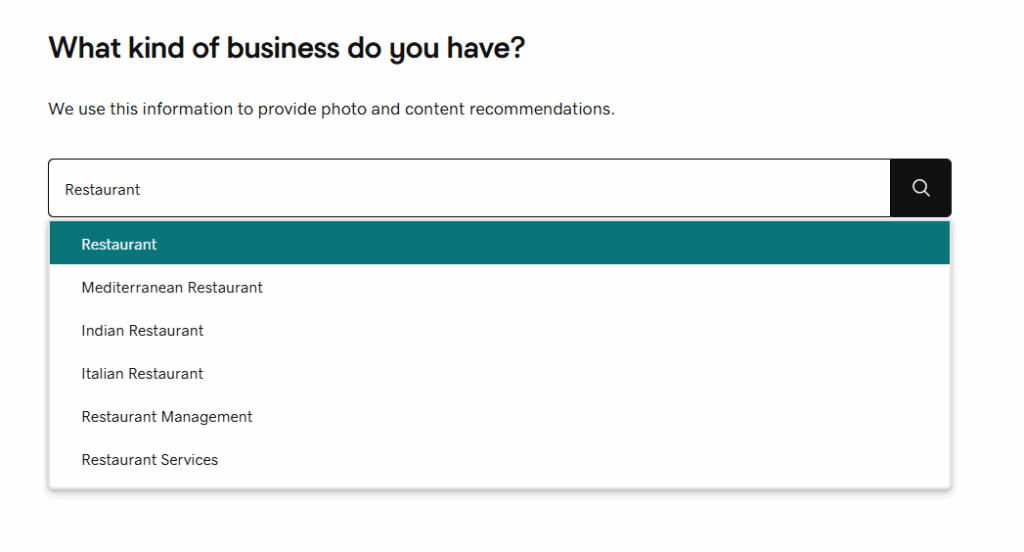Viewport: 1024px width, 552px height.
Task: Pick the teal-highlighted first suggestion row
Action: pyautogui.click(x=500, y=243)
